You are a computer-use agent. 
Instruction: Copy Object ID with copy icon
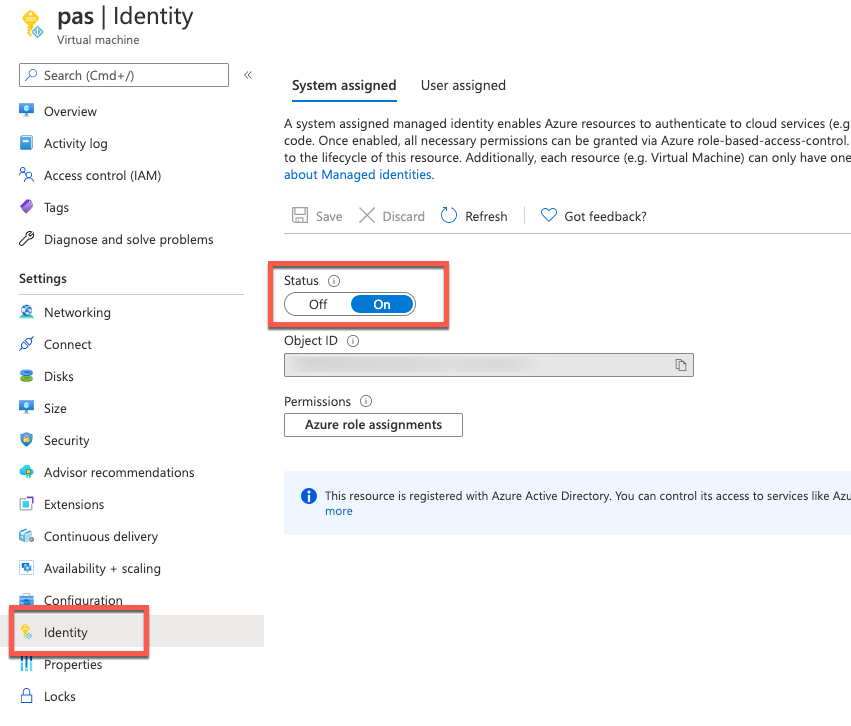(681, 365)
